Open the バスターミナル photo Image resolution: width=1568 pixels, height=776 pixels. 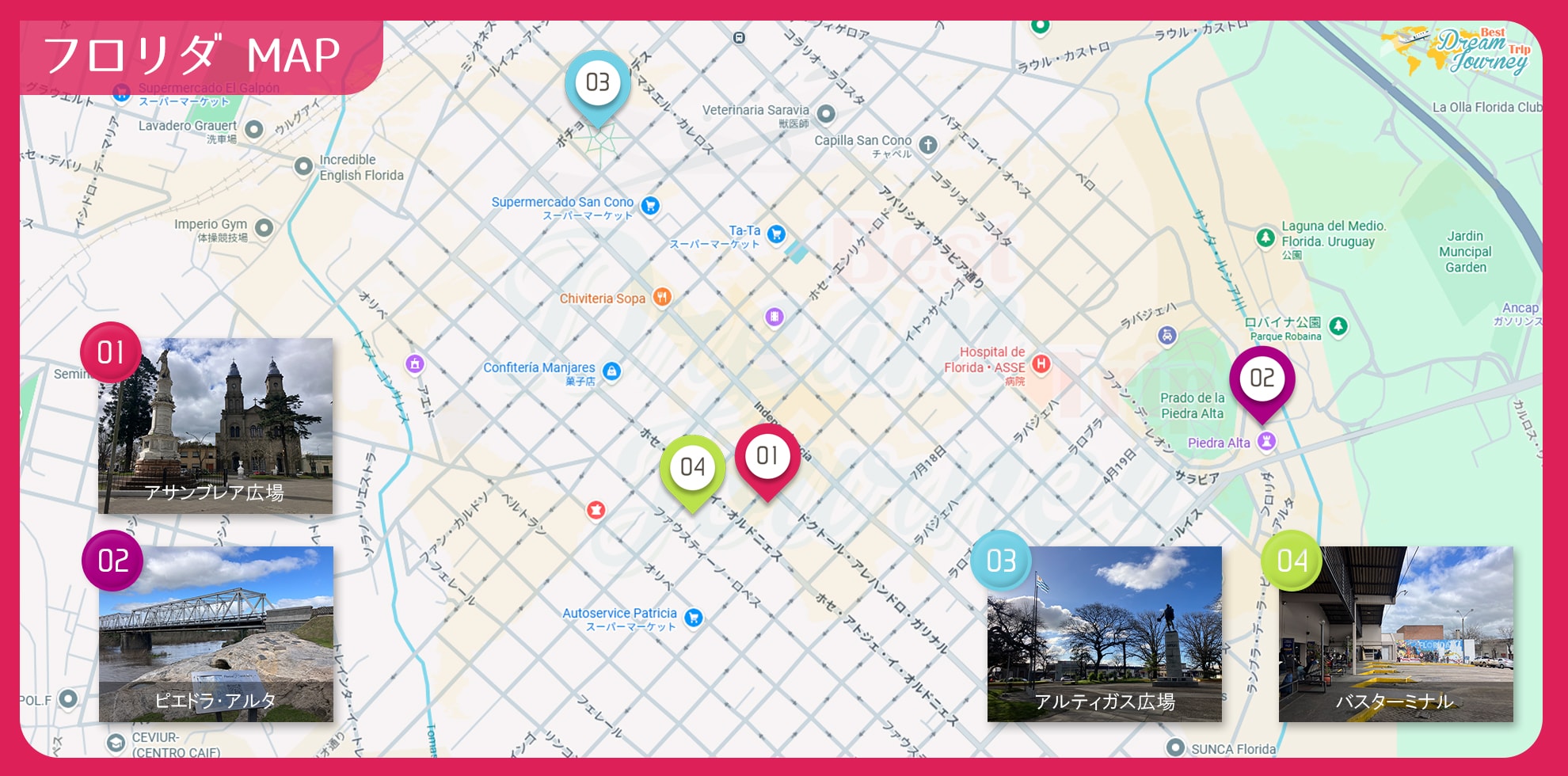click(1396, 634)
